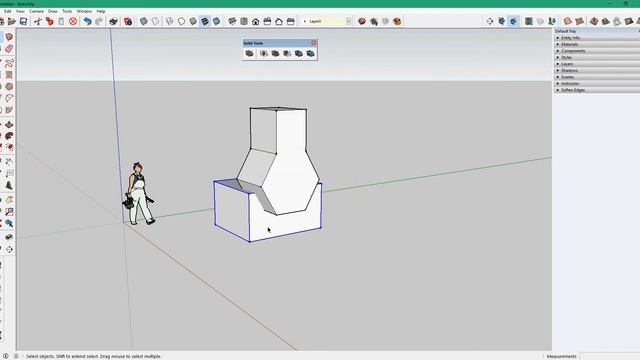Open 3D Warehouse Get Models icon
This screenshot has width=640, height=360.
(362, 21)
